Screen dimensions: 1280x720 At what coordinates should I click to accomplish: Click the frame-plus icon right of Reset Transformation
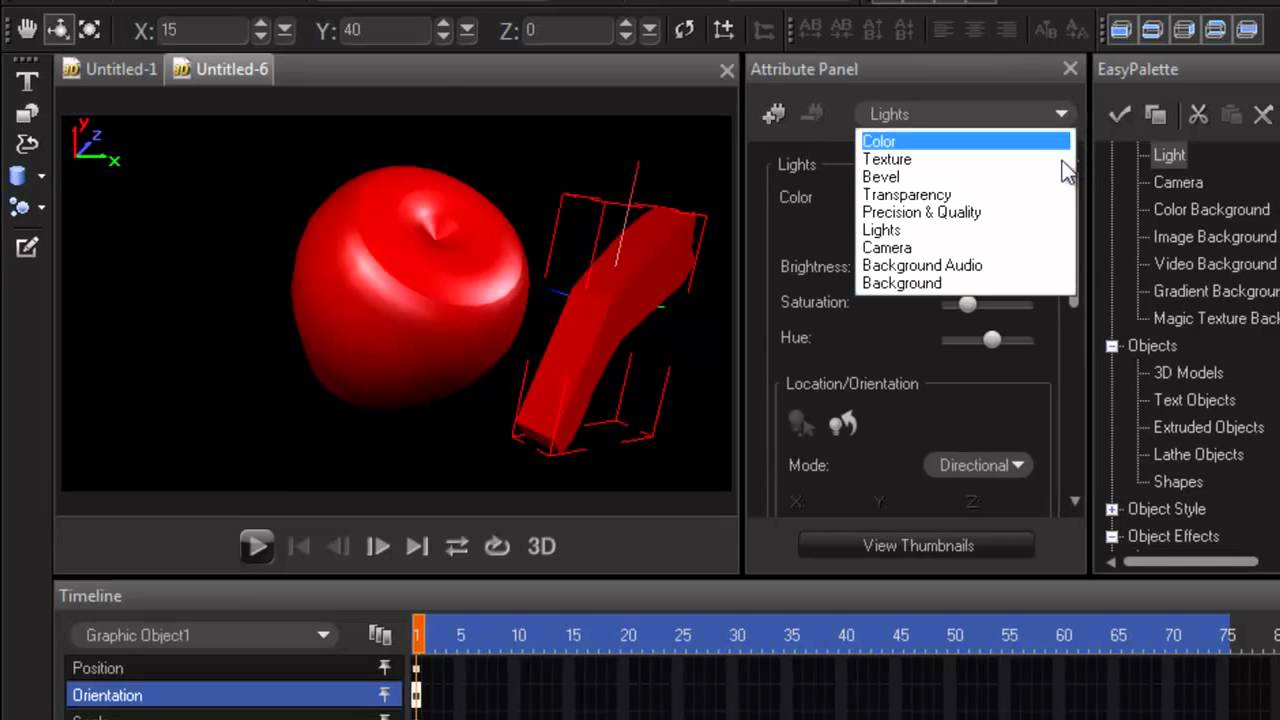point(723,30)
